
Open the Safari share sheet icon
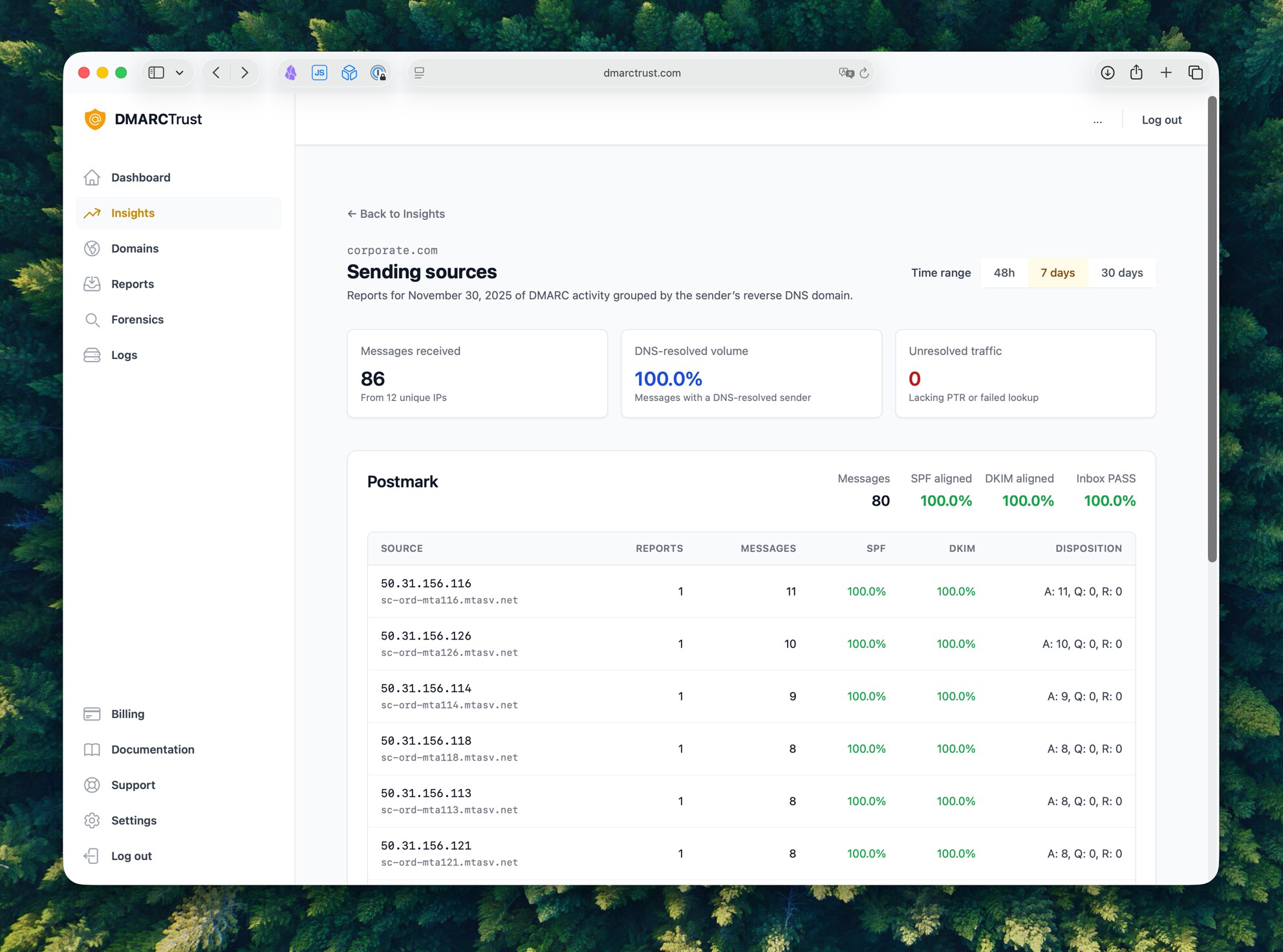point(1136,72)
